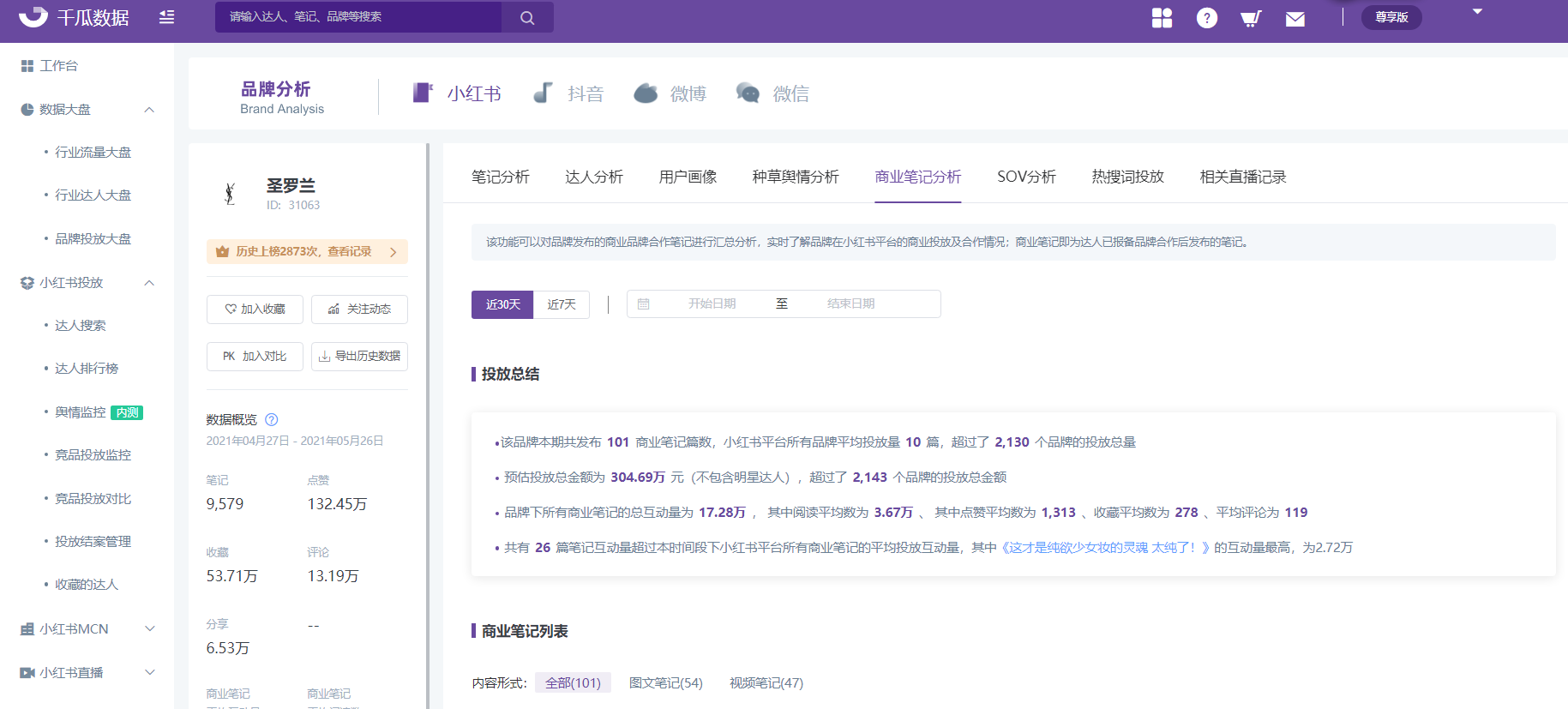Viewport: 1568px width, 709px height.
Task: Open the user dropdown arrow in header
Action: coord(1477,12)
